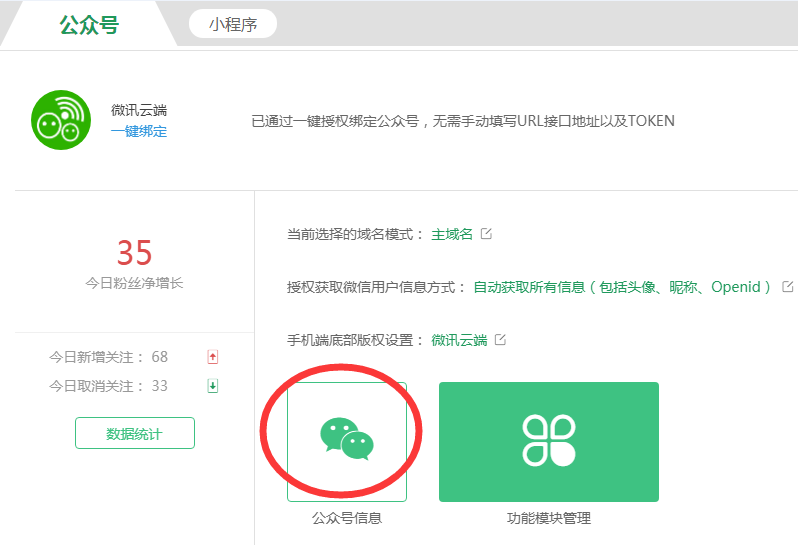This screenshot has width=798, height=545.
Task: Click the 公众号信息 label under the tile
Action: click(x=347, y=518)
